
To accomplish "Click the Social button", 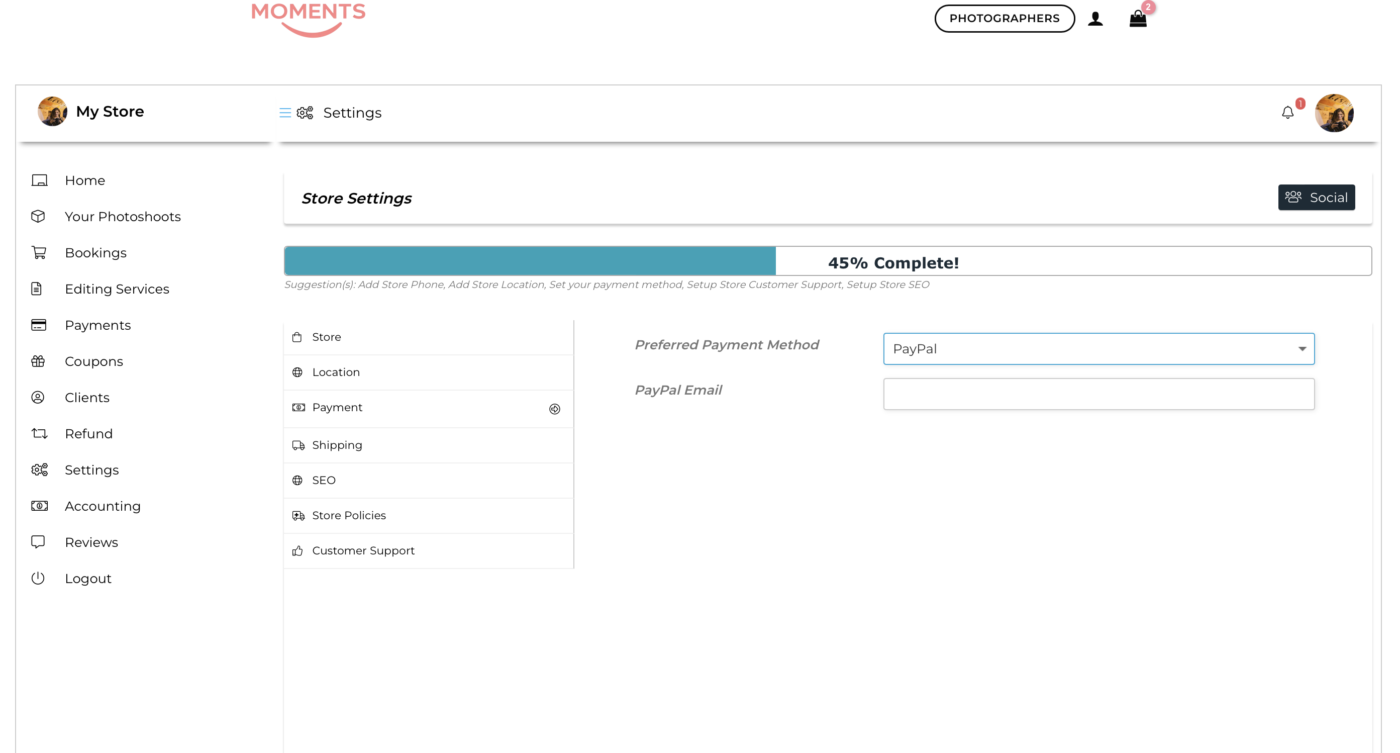I will [1316, 198].
